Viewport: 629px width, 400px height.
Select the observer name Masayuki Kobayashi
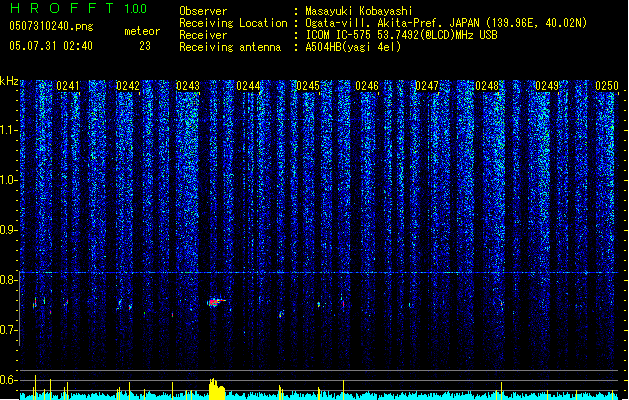pyautogui.click(x=359, y=11)
